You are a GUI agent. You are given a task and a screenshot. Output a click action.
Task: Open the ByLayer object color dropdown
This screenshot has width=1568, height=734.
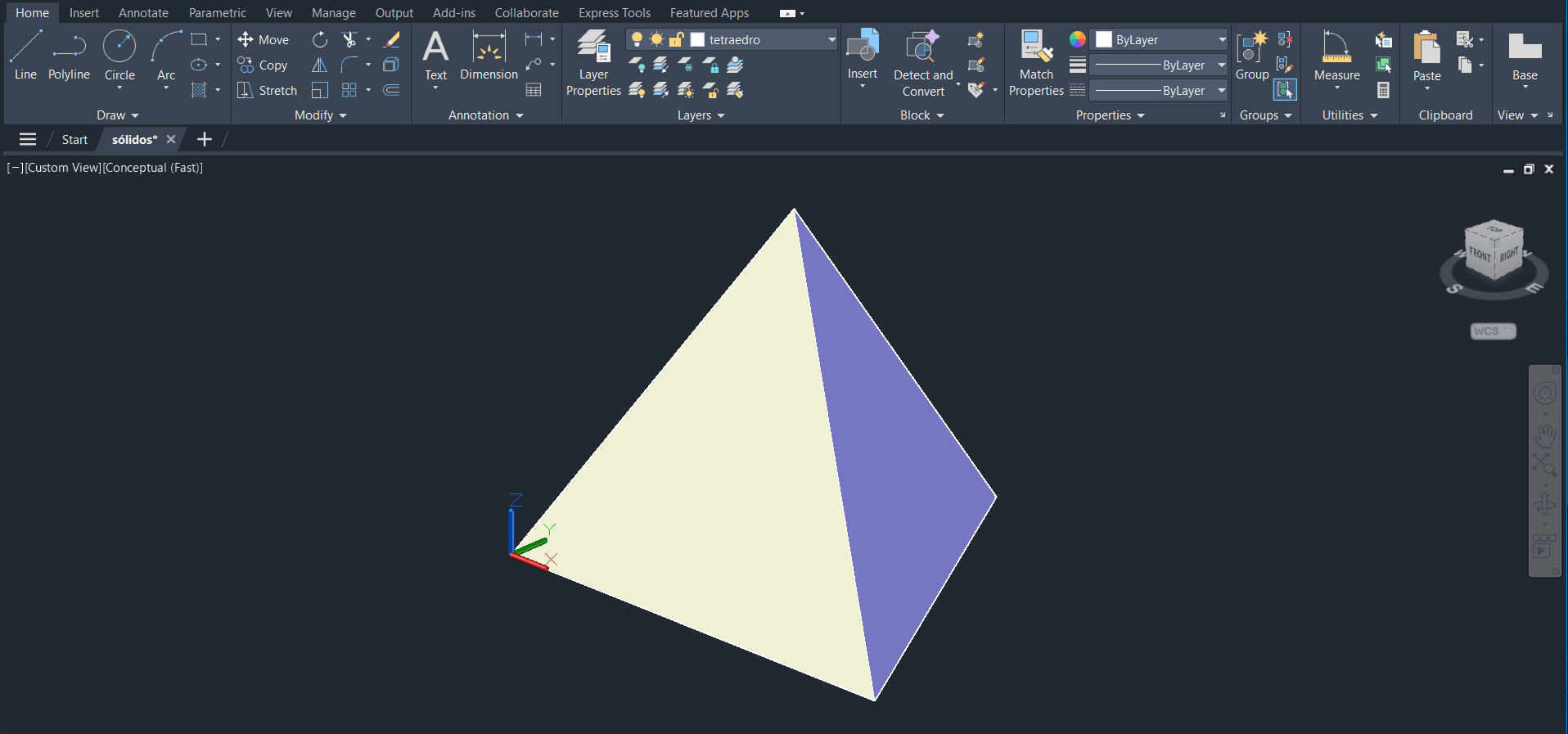pos(1222,39)
